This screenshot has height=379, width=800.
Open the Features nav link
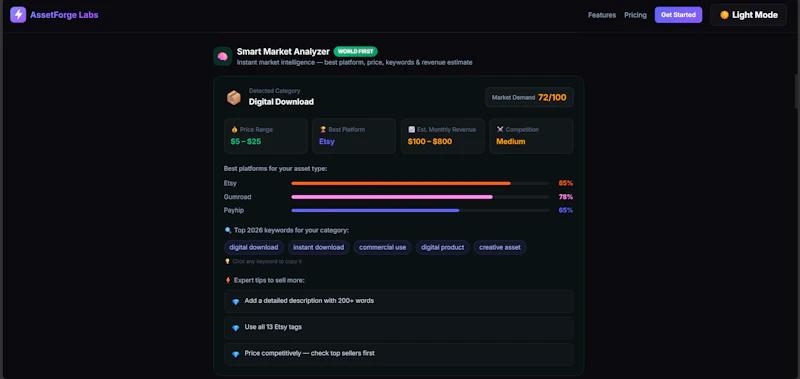[x=602, y=15]
